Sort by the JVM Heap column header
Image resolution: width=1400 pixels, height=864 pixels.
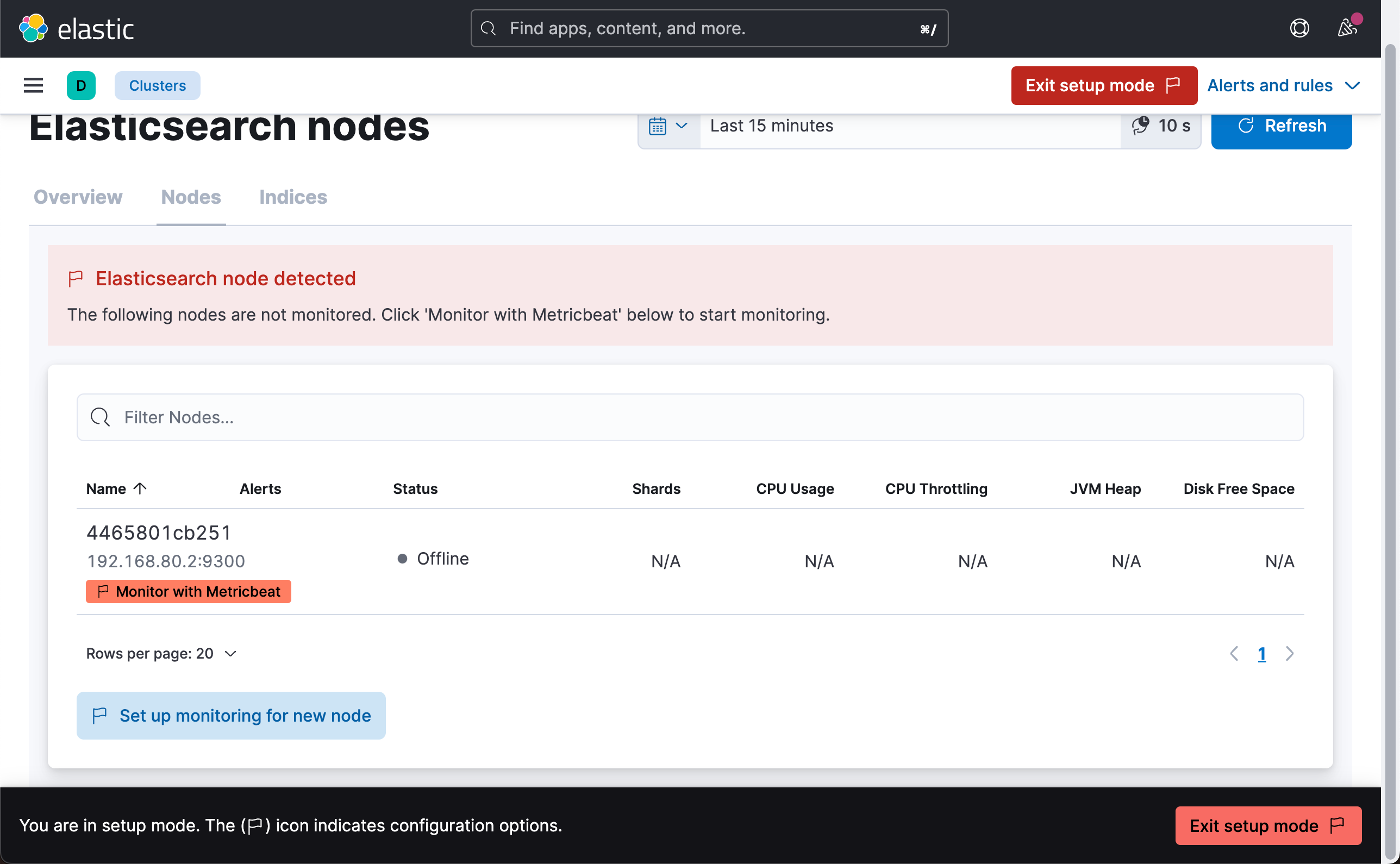(x=1105, y=489)
